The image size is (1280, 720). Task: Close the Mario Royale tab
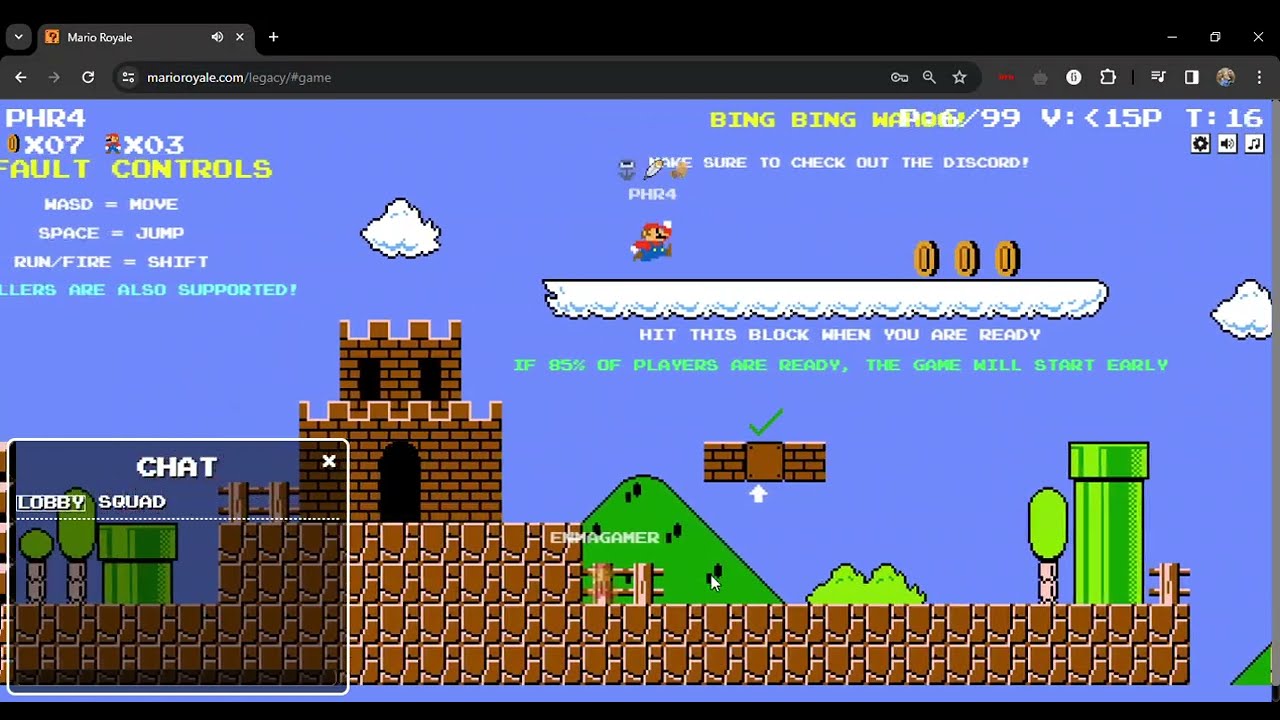[x=240, y=37]
